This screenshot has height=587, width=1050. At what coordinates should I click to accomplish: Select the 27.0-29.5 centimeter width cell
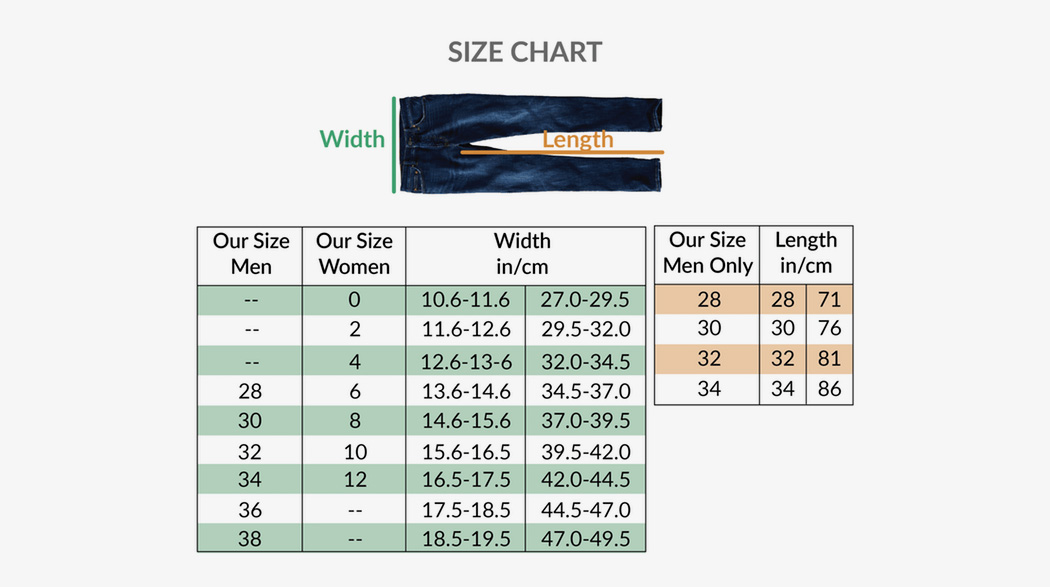pos(586,300)
